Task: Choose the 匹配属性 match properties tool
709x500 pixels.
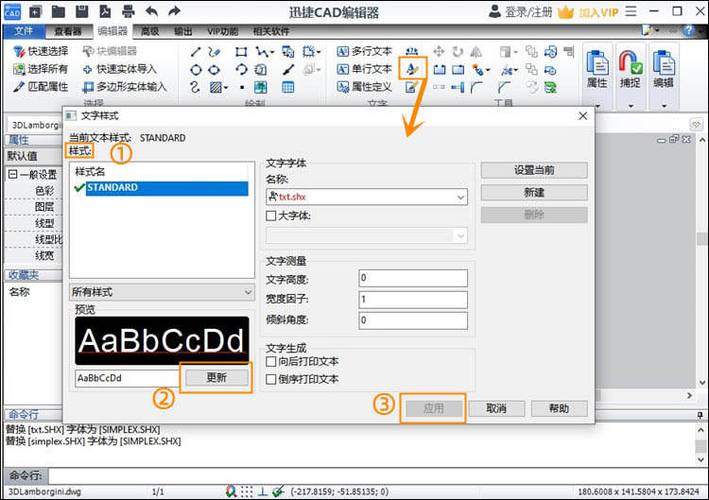Action: coord(41,87)
